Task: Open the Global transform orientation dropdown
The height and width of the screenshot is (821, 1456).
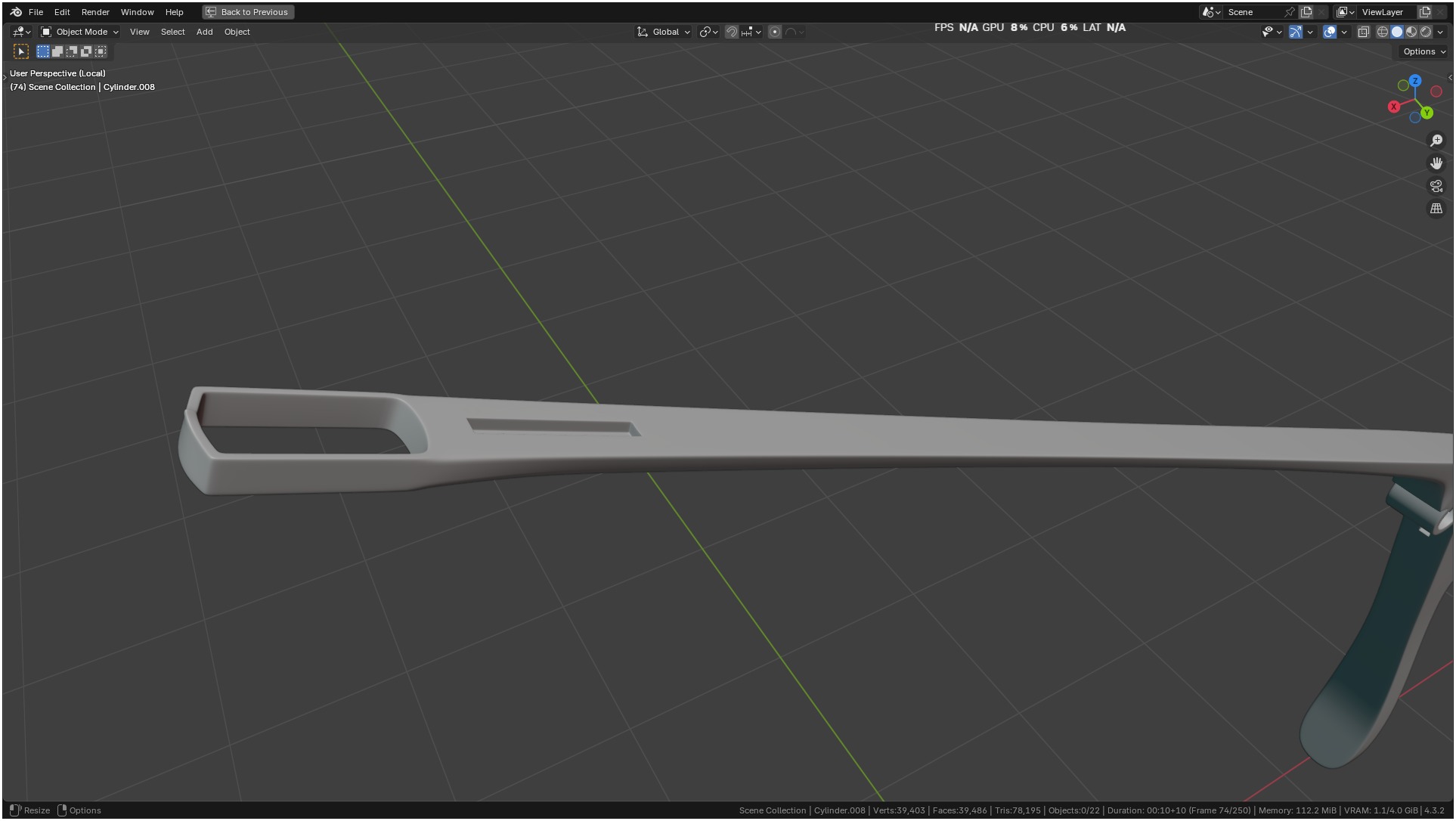Action: [x=664, y=32]
